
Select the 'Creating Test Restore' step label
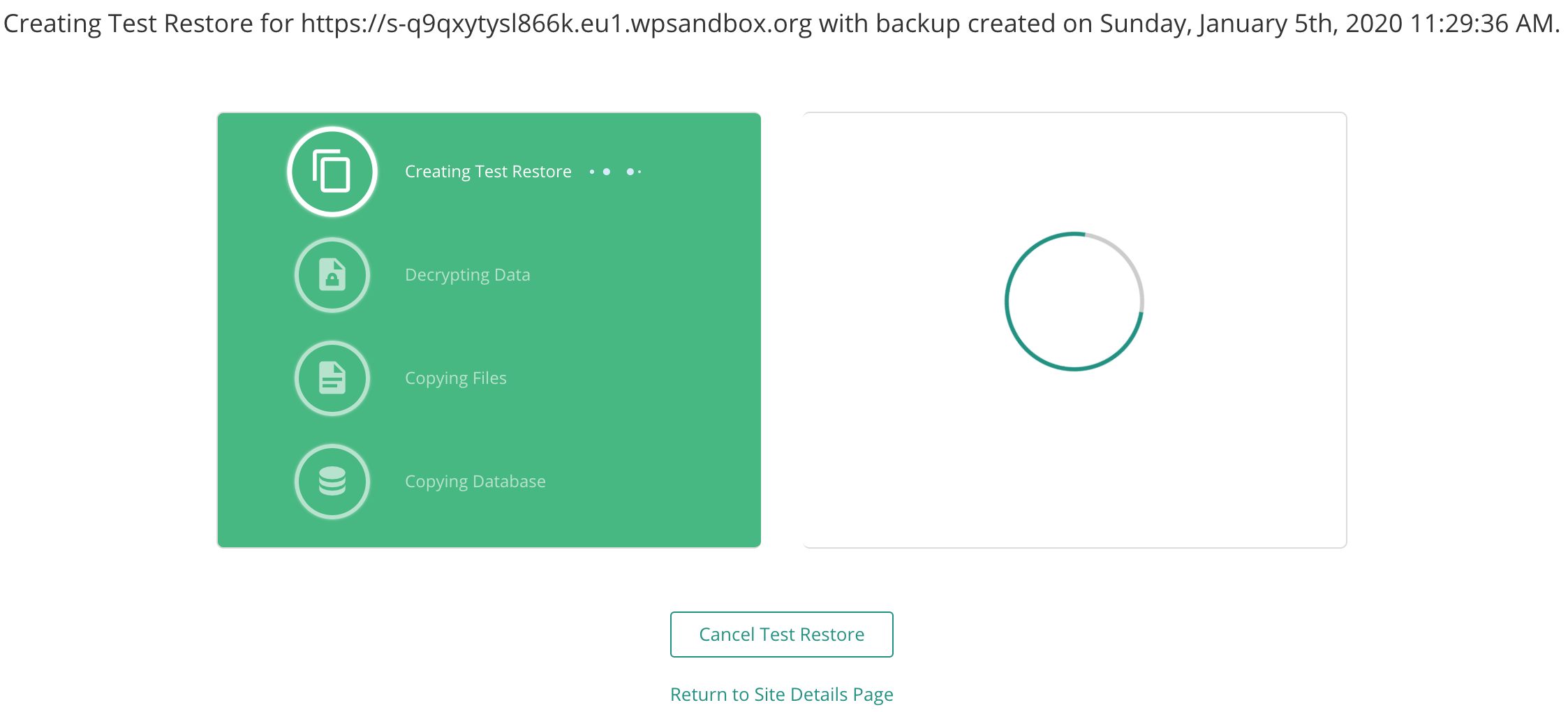(488, 172)
